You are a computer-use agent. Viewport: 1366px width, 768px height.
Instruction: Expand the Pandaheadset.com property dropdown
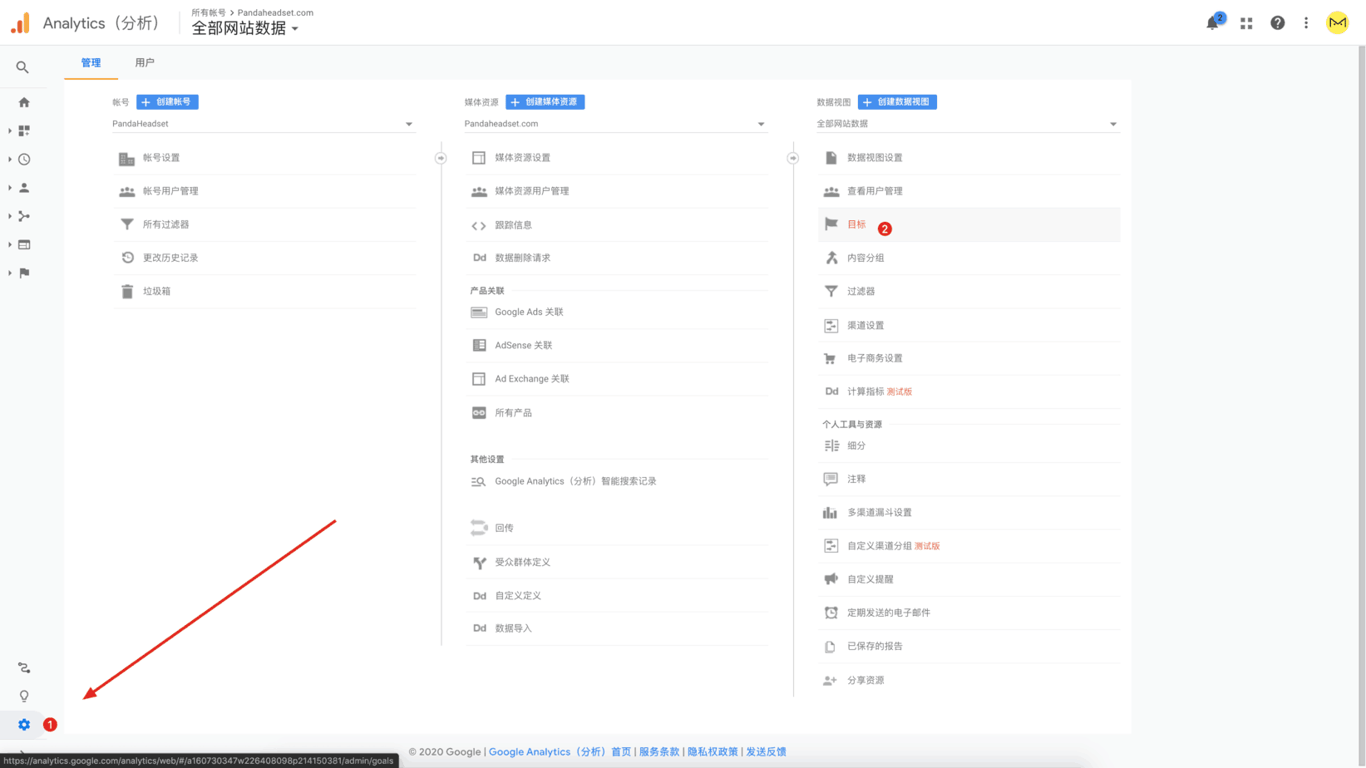coord(614,124)
